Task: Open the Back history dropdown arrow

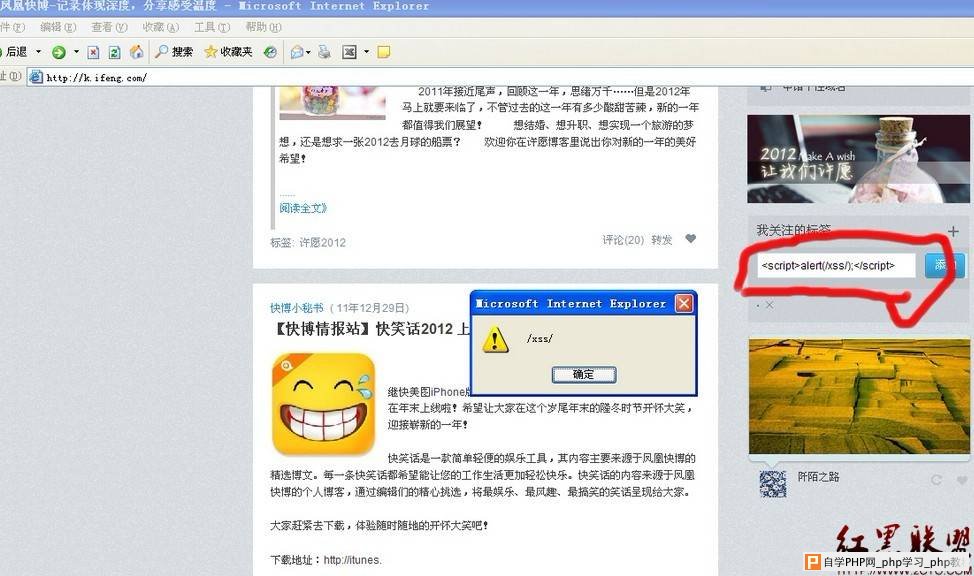Action: point(39,52)
